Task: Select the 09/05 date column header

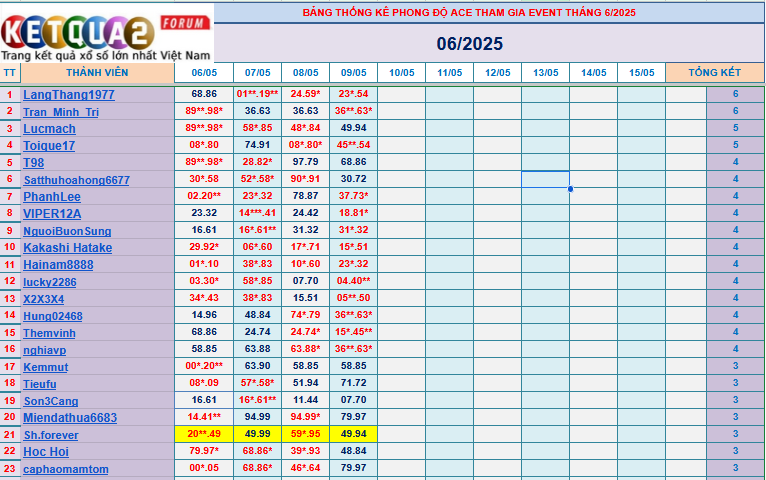Action: pos(353,73)
